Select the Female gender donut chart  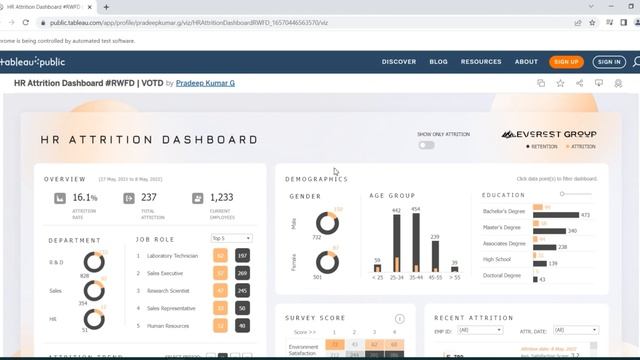(x=327, y=262)
